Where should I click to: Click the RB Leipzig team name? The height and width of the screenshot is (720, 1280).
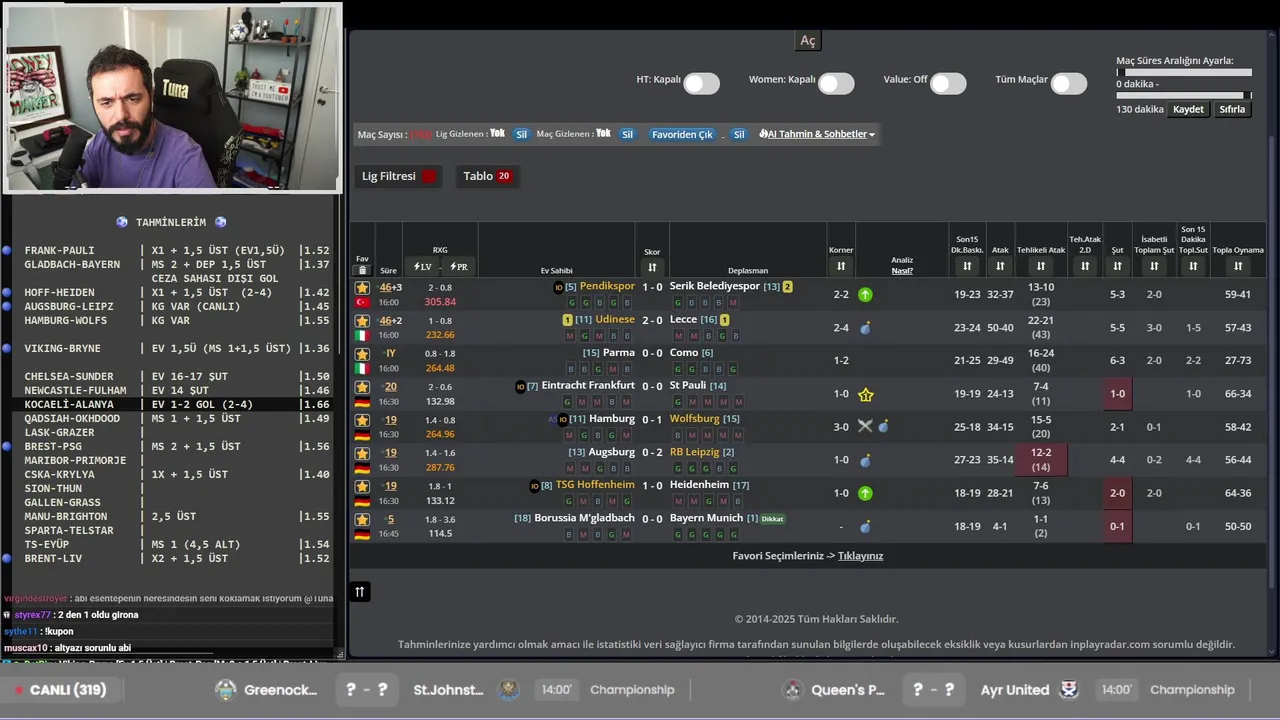pos(694,452)
